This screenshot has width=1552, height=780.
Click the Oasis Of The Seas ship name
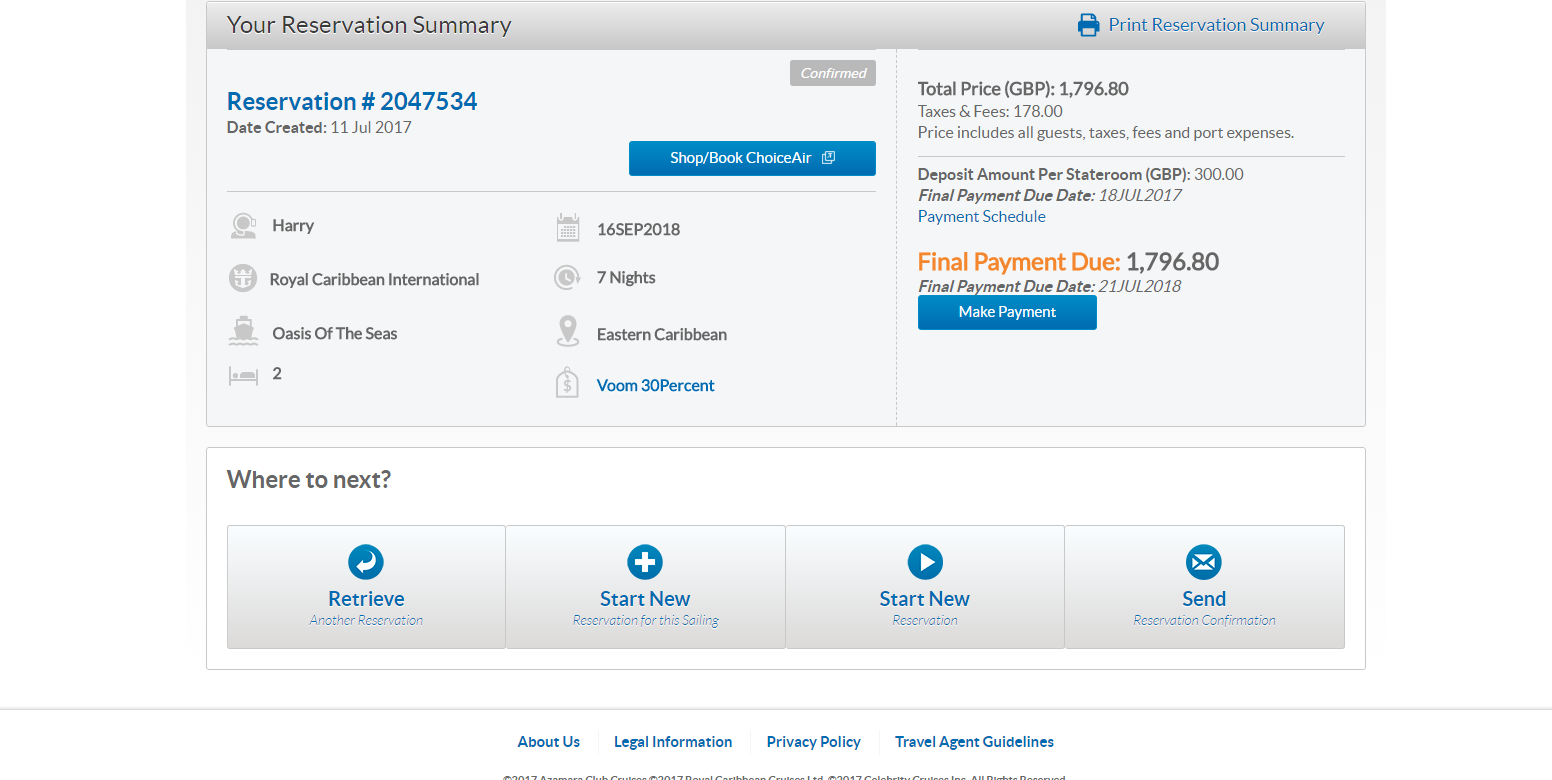point(335,334)
